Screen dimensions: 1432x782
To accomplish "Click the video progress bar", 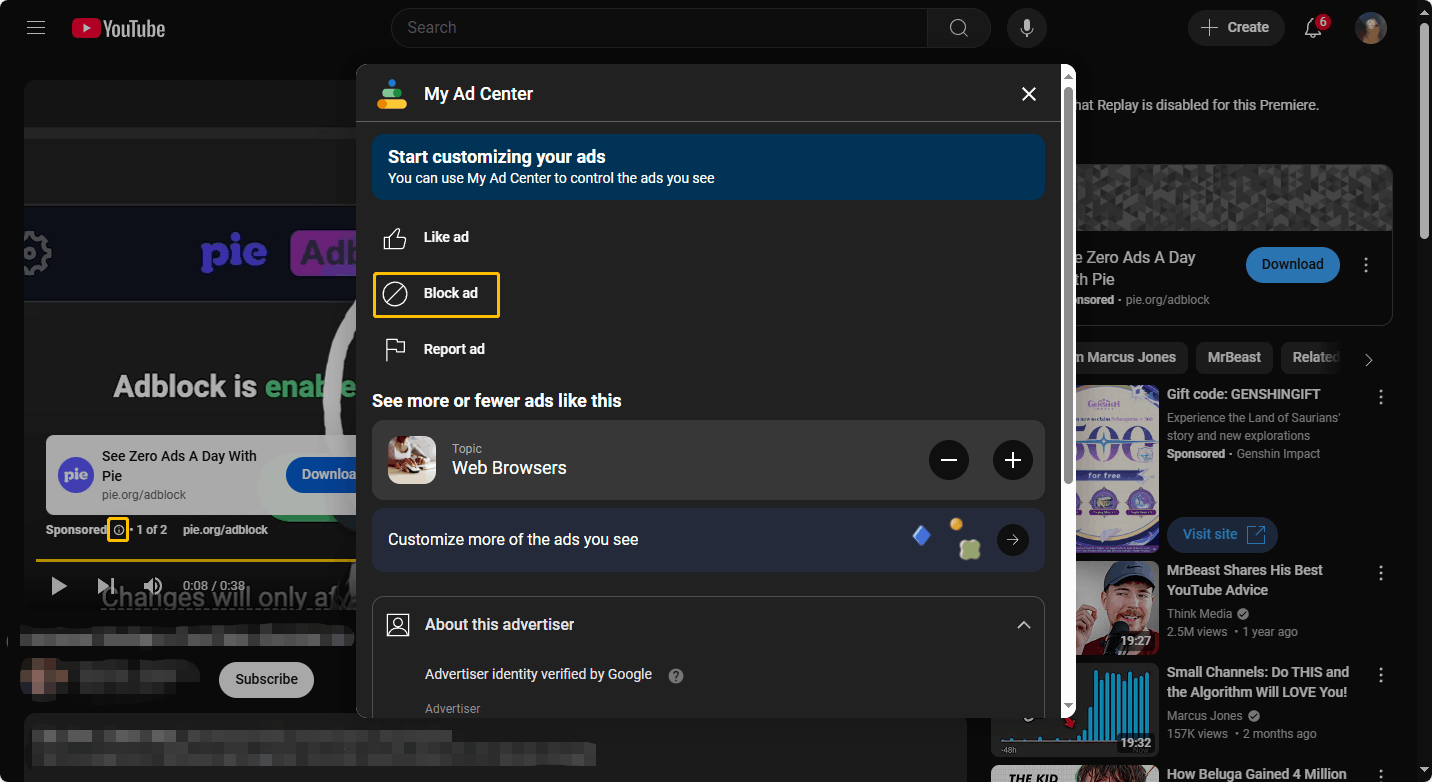I will click(x=196, y=560).
